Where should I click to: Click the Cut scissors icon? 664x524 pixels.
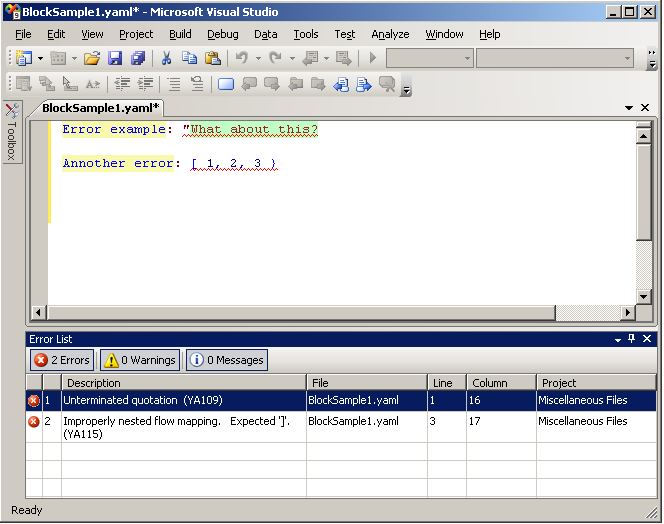click(166, 58)
